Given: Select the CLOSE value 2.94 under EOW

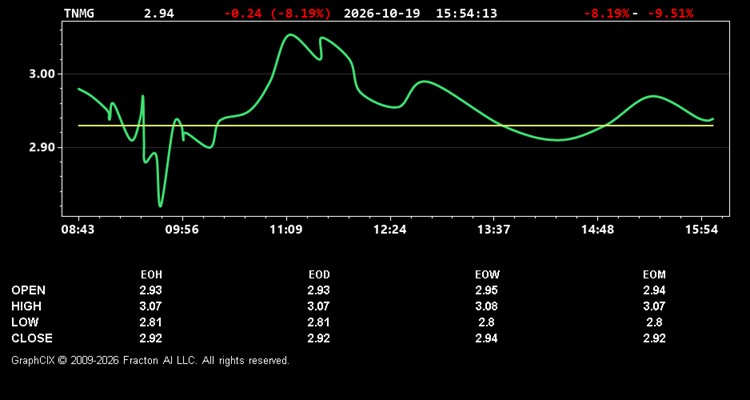Looking at the screenshot, I should click(x=487, y=338).
